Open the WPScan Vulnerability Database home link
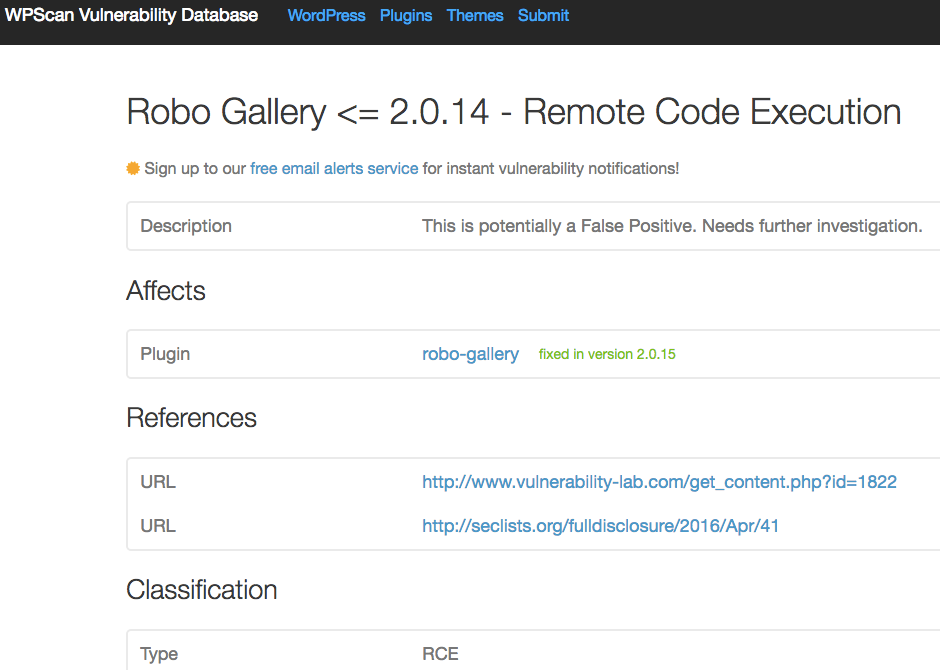This screenshot has height=670, width=940. click(131, 15)
